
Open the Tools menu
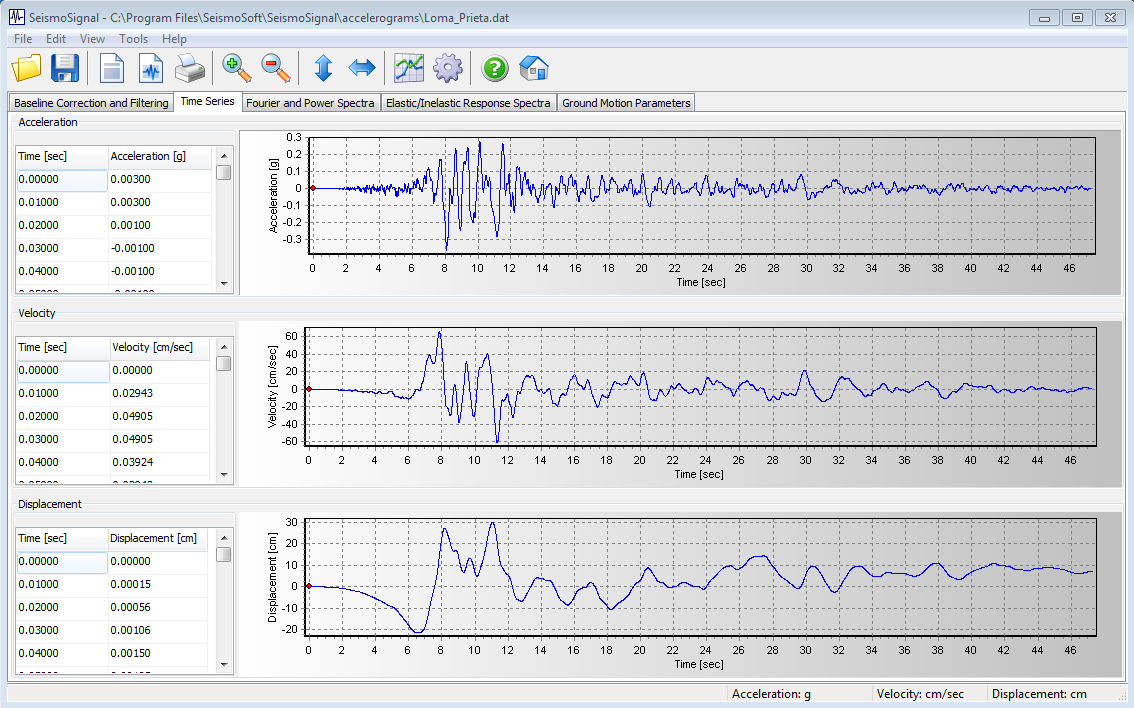point(133,39)
